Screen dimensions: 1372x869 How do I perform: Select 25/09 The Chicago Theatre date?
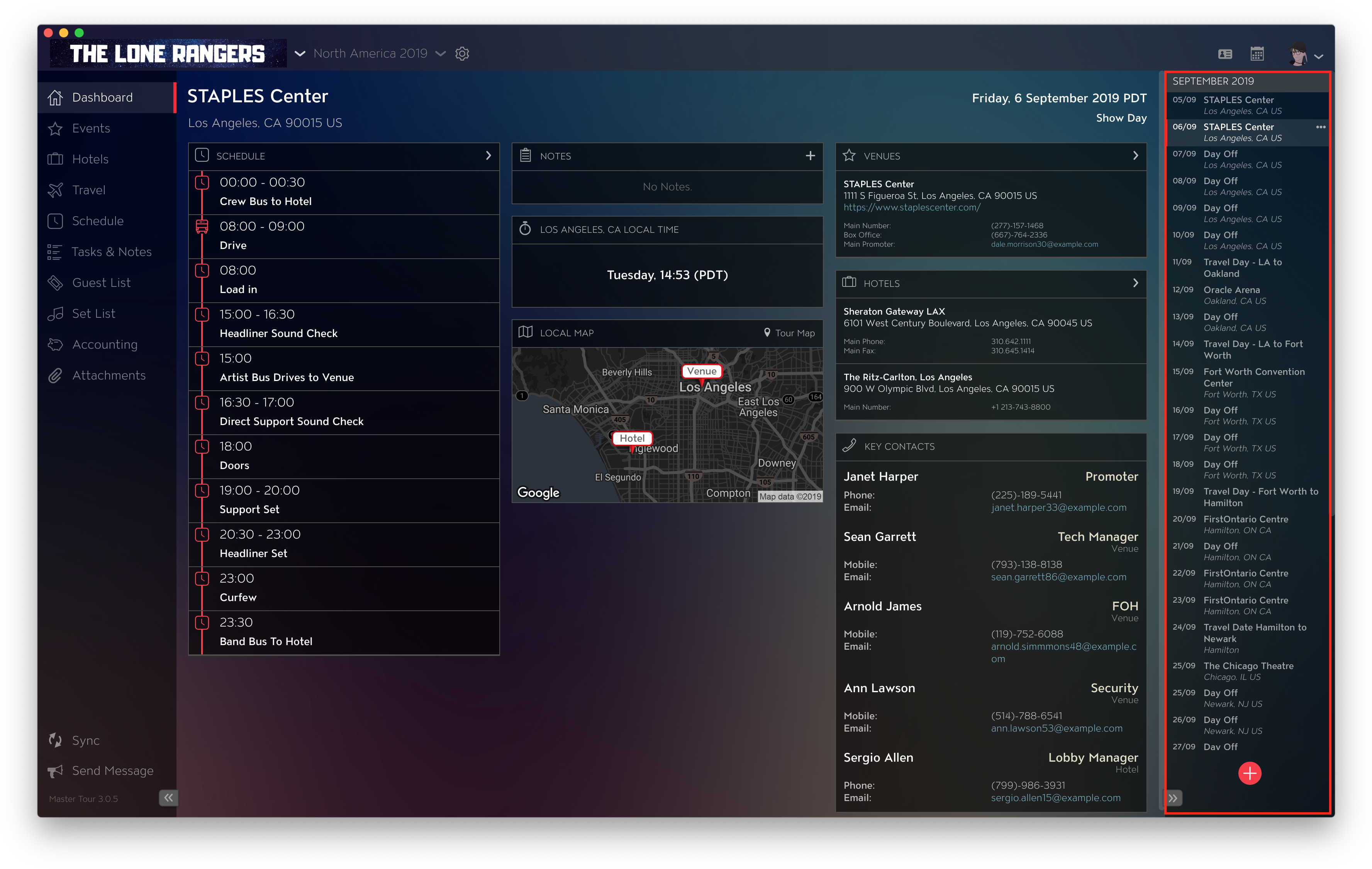1247,671
